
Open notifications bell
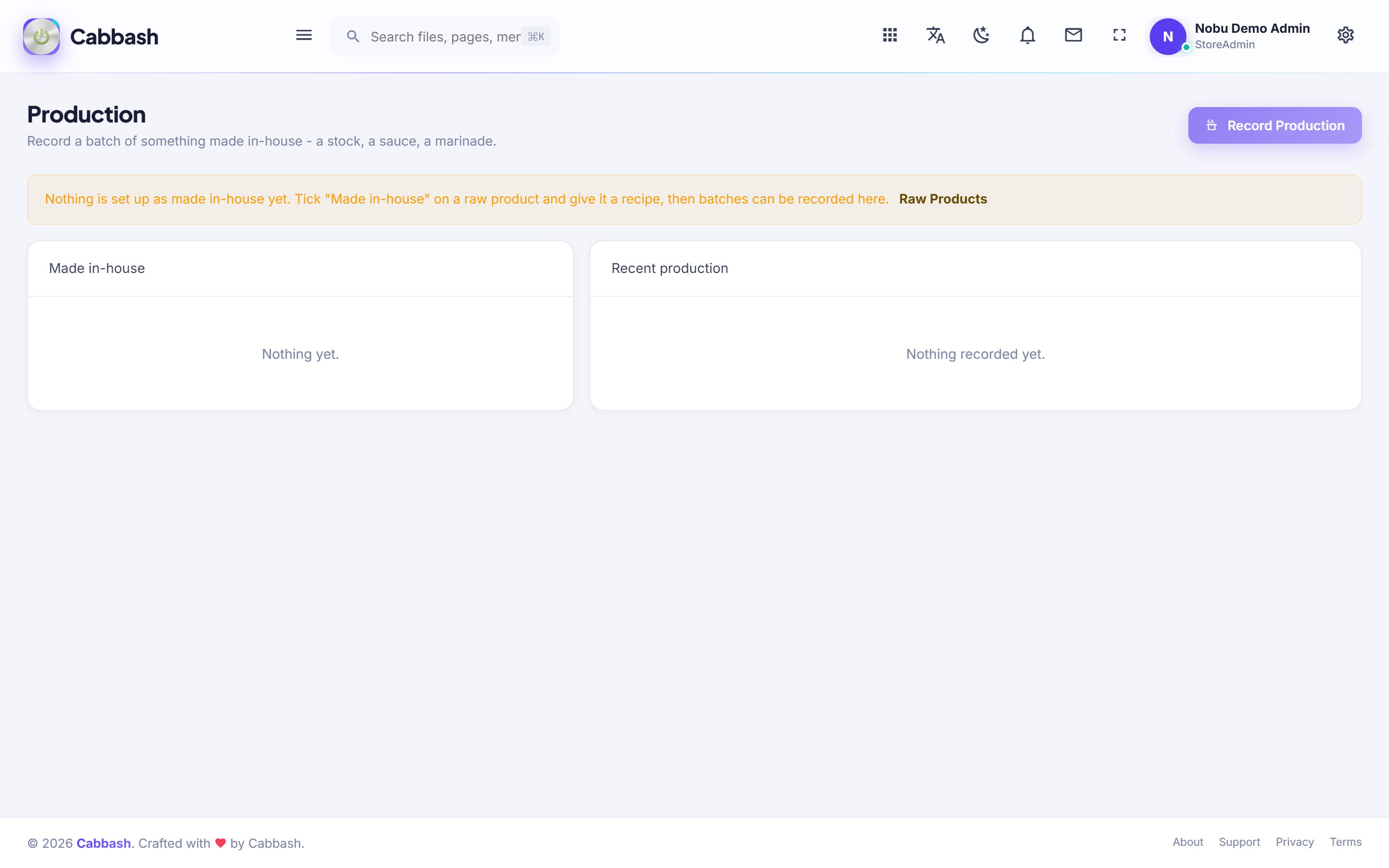(x=1027, y=36)
